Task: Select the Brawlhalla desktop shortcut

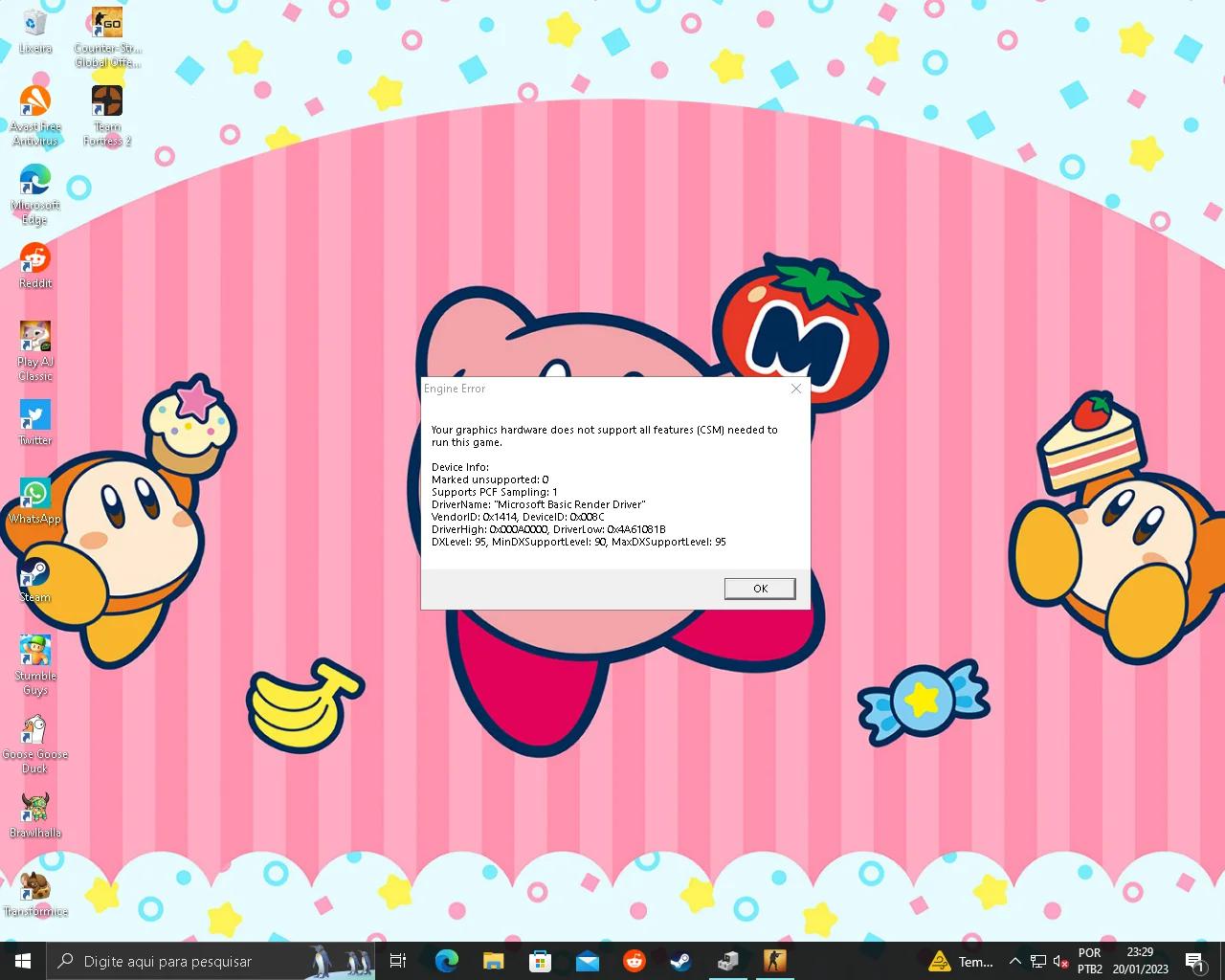Action: 35,815
